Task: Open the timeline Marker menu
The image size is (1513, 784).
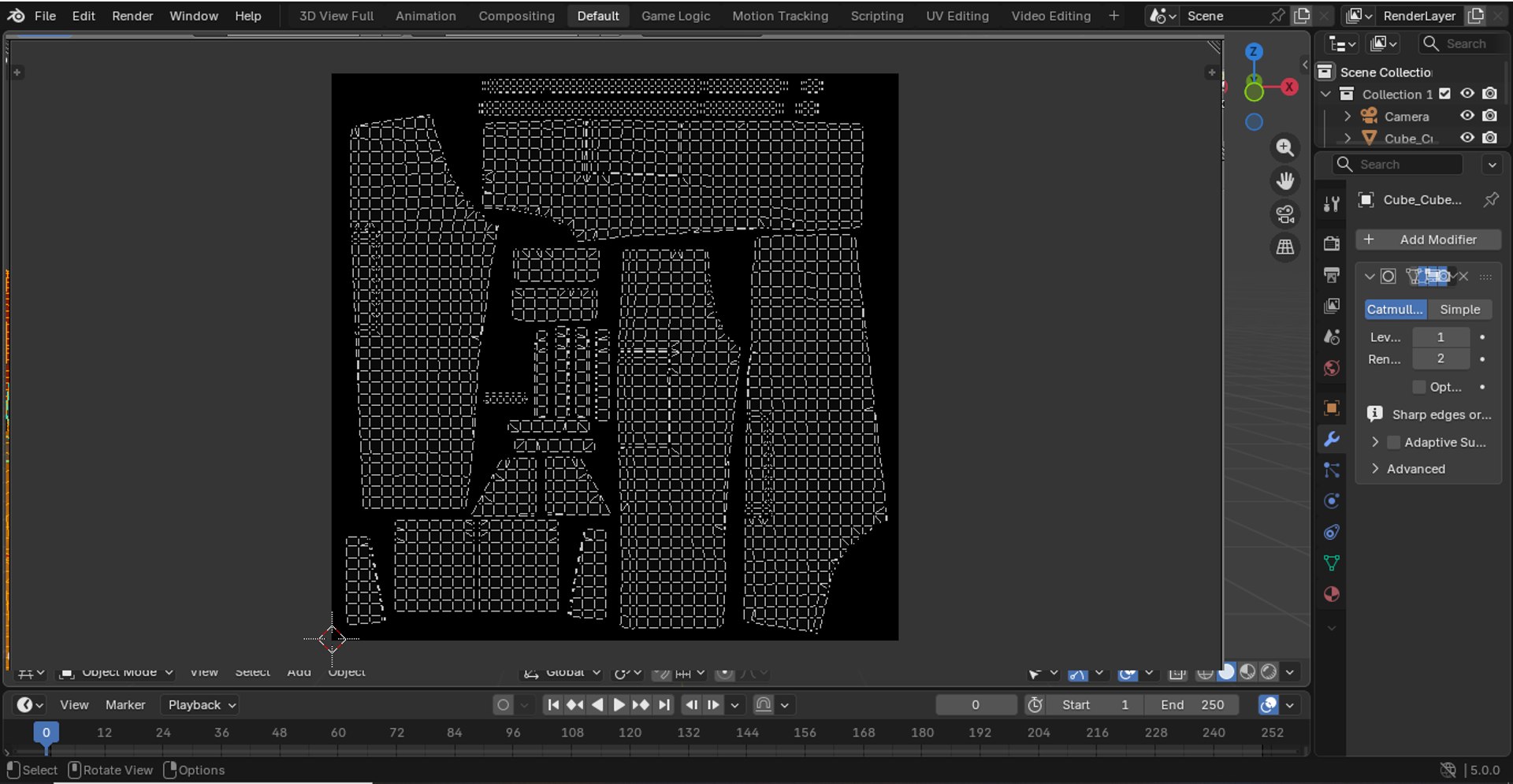Action: 125,705
